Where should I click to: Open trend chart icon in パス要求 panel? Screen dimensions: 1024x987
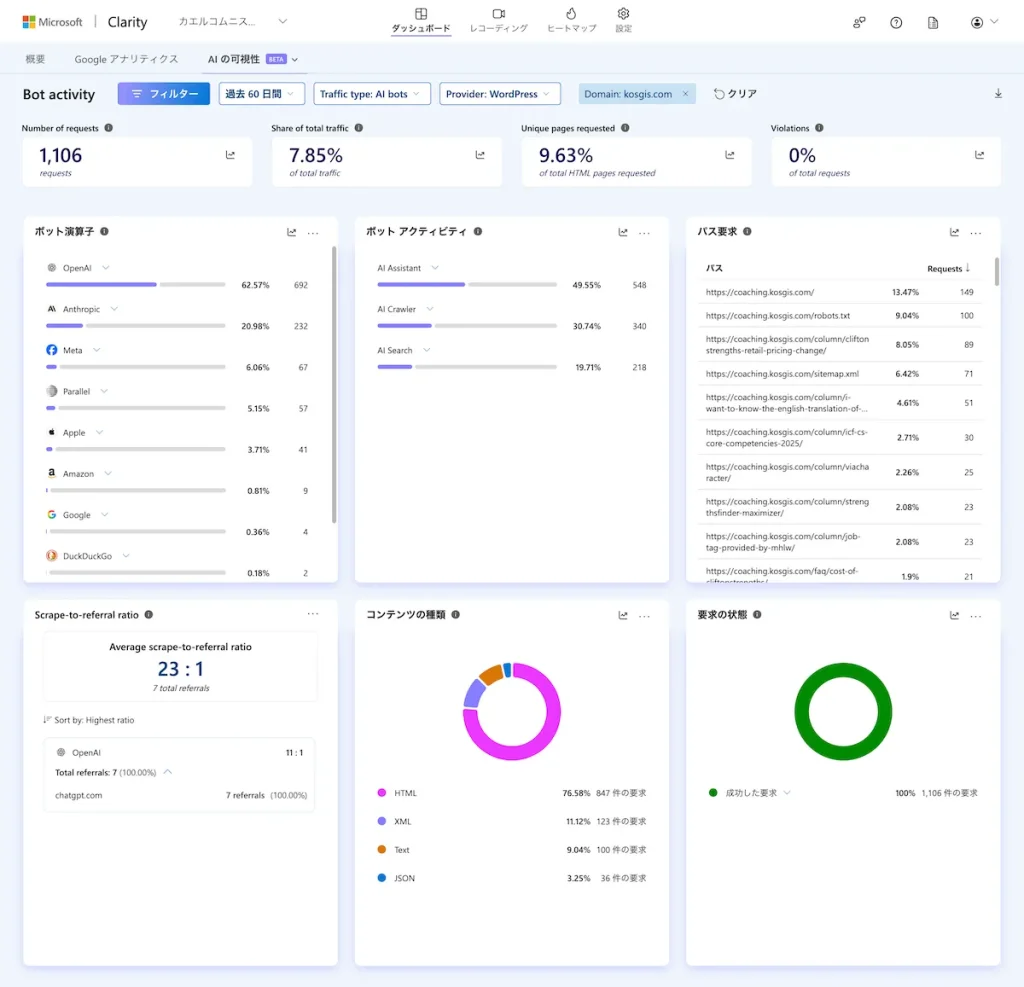tap(954, 233)
